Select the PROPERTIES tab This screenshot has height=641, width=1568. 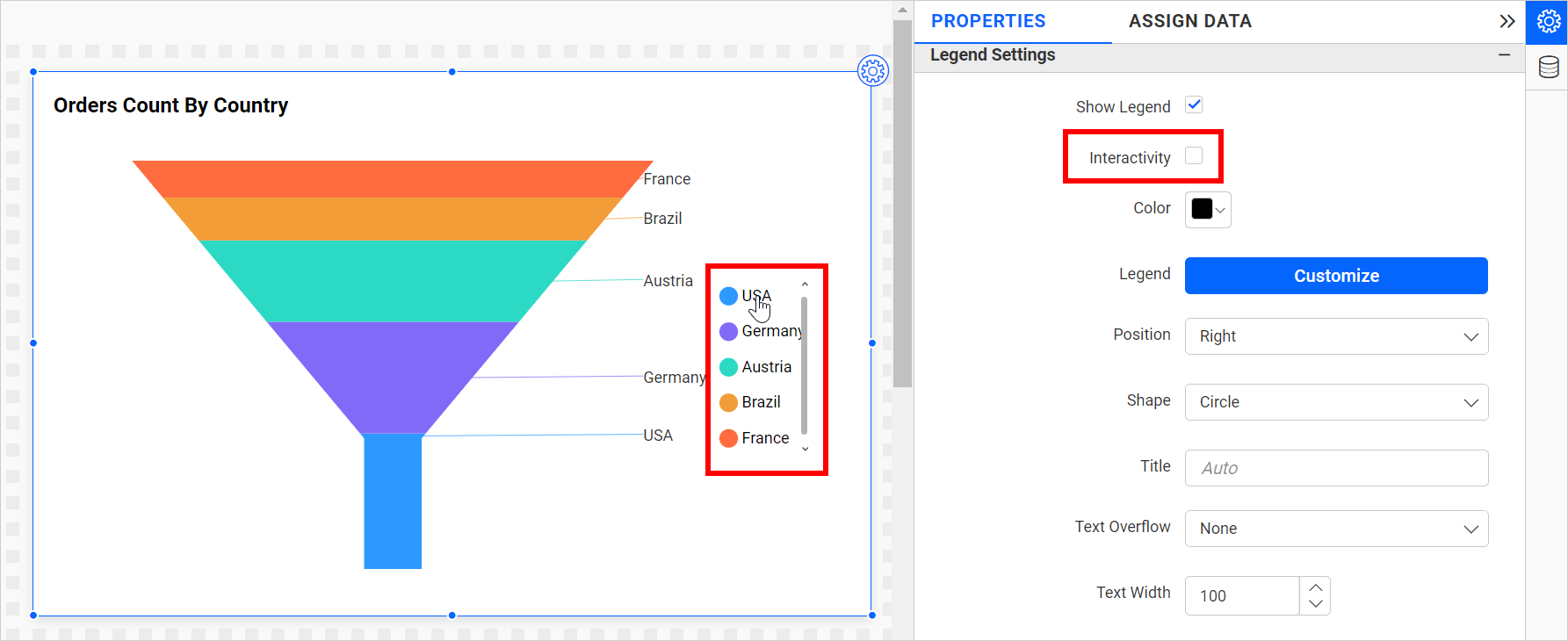988,21
